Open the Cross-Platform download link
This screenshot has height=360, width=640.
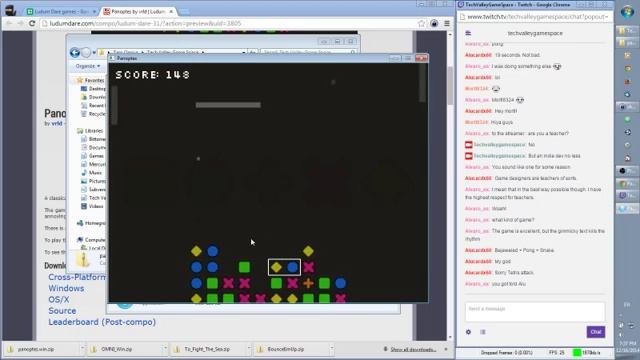tap(77, 277)
